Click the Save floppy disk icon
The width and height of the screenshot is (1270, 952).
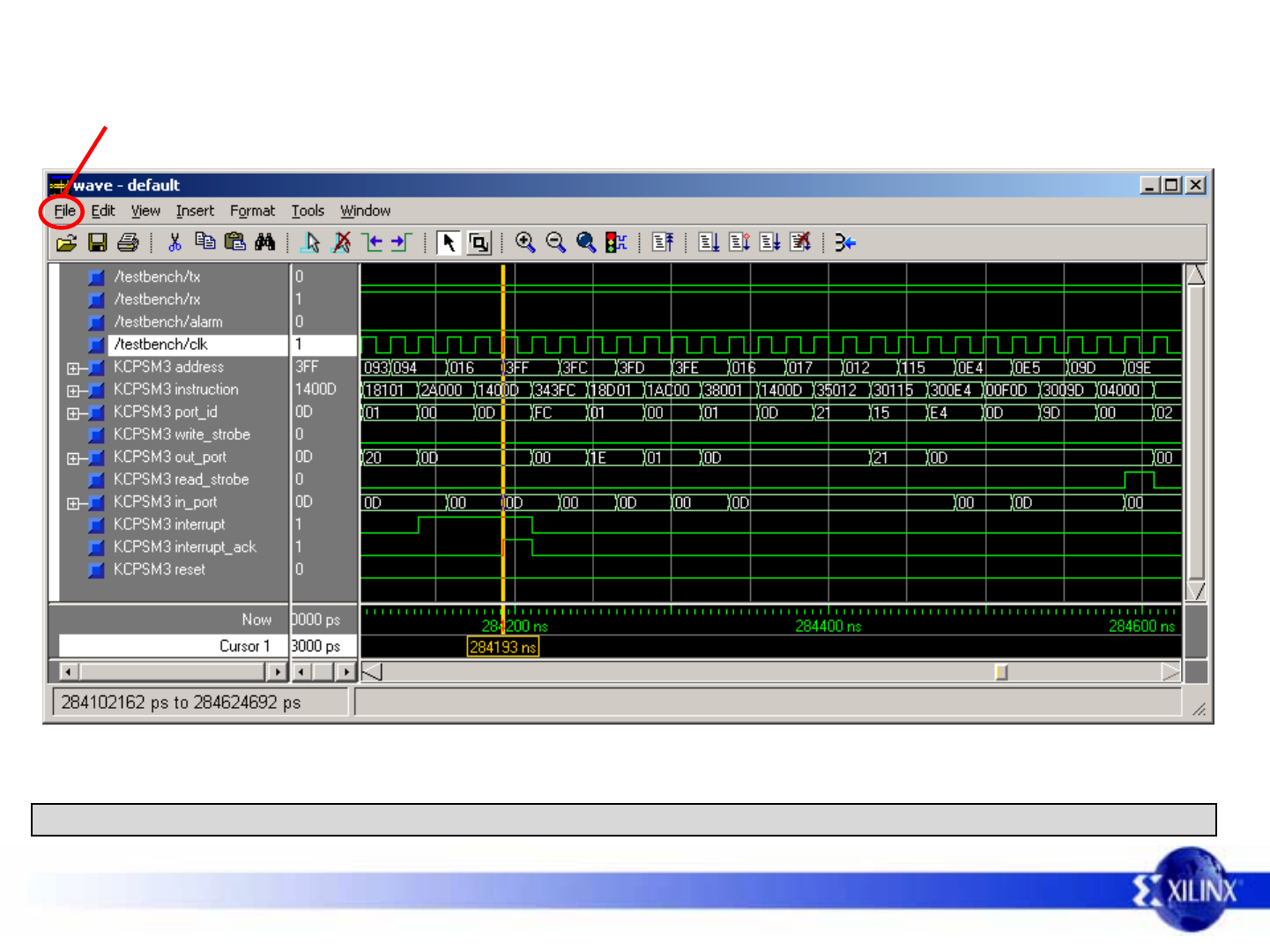pos(98,242)
